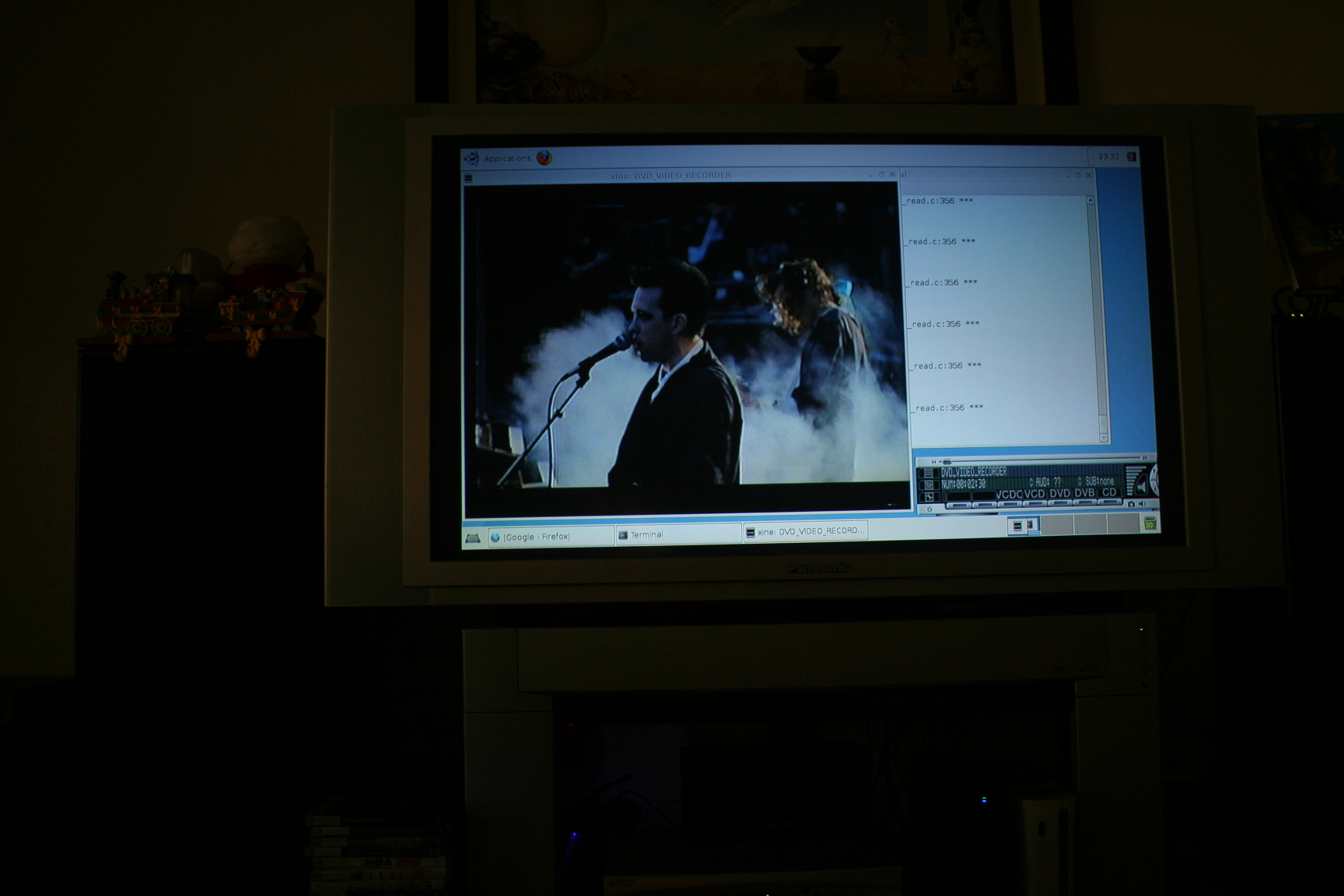1344x896 pixels.
Task: Minimize the Terminal window
Action: pyautogui.click(x=1067, y=176)
